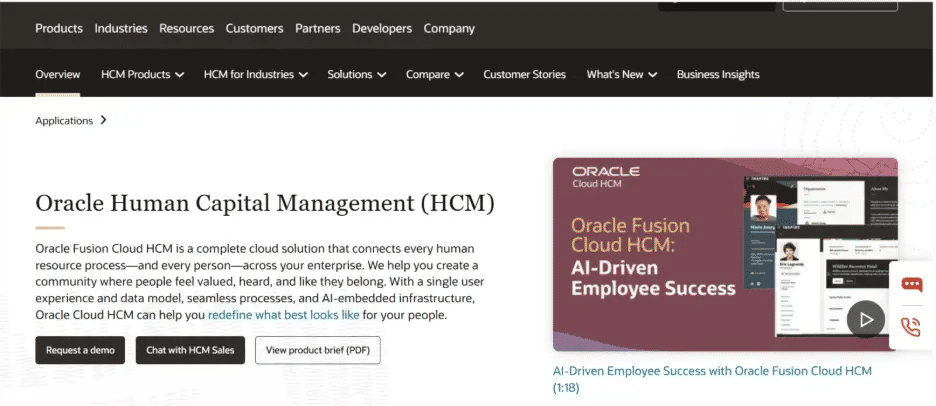This screenshot has height=406, width=936.
Task: Follow the "redefine what best looks like" link
Action: 283,315
